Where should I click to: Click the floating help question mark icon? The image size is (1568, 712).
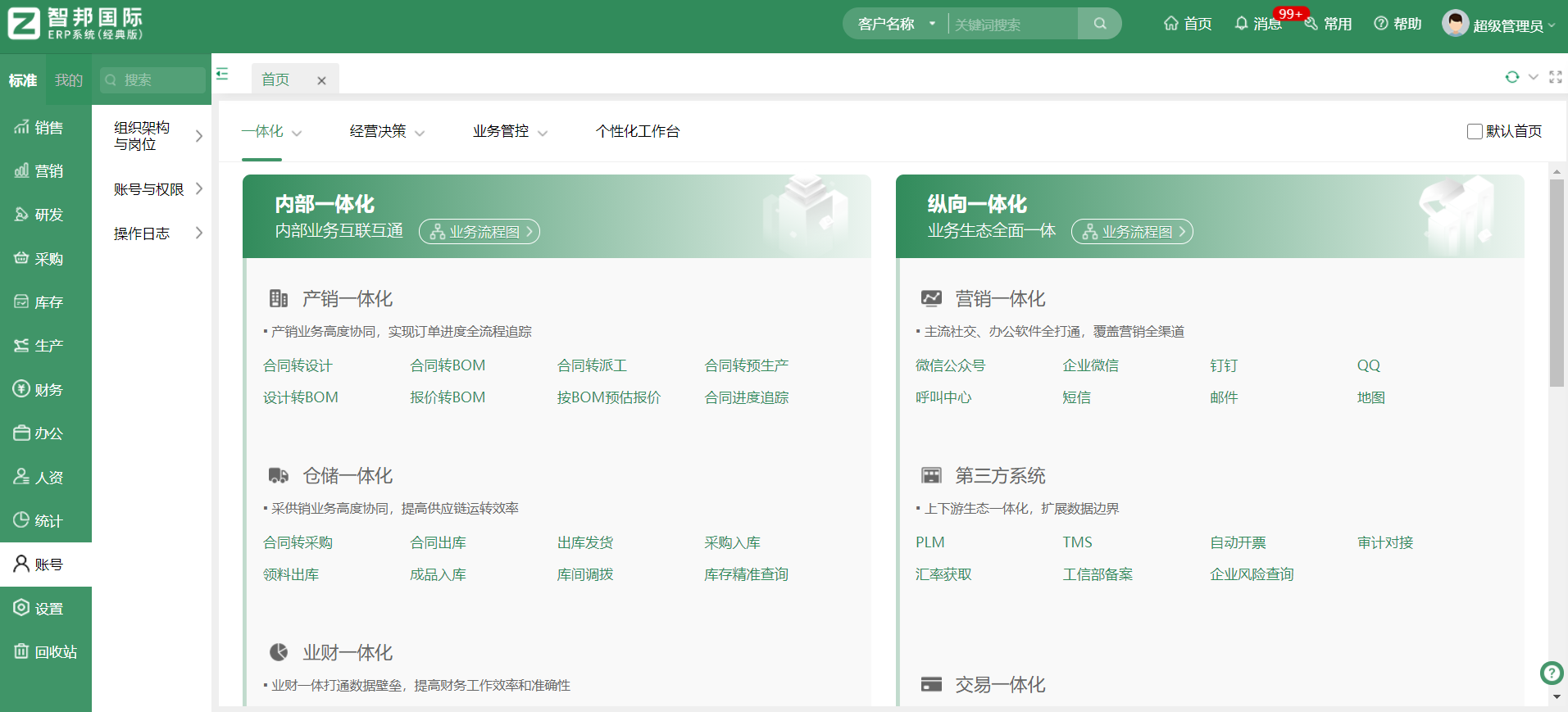pyautogui.click(x=1552, y=673)
